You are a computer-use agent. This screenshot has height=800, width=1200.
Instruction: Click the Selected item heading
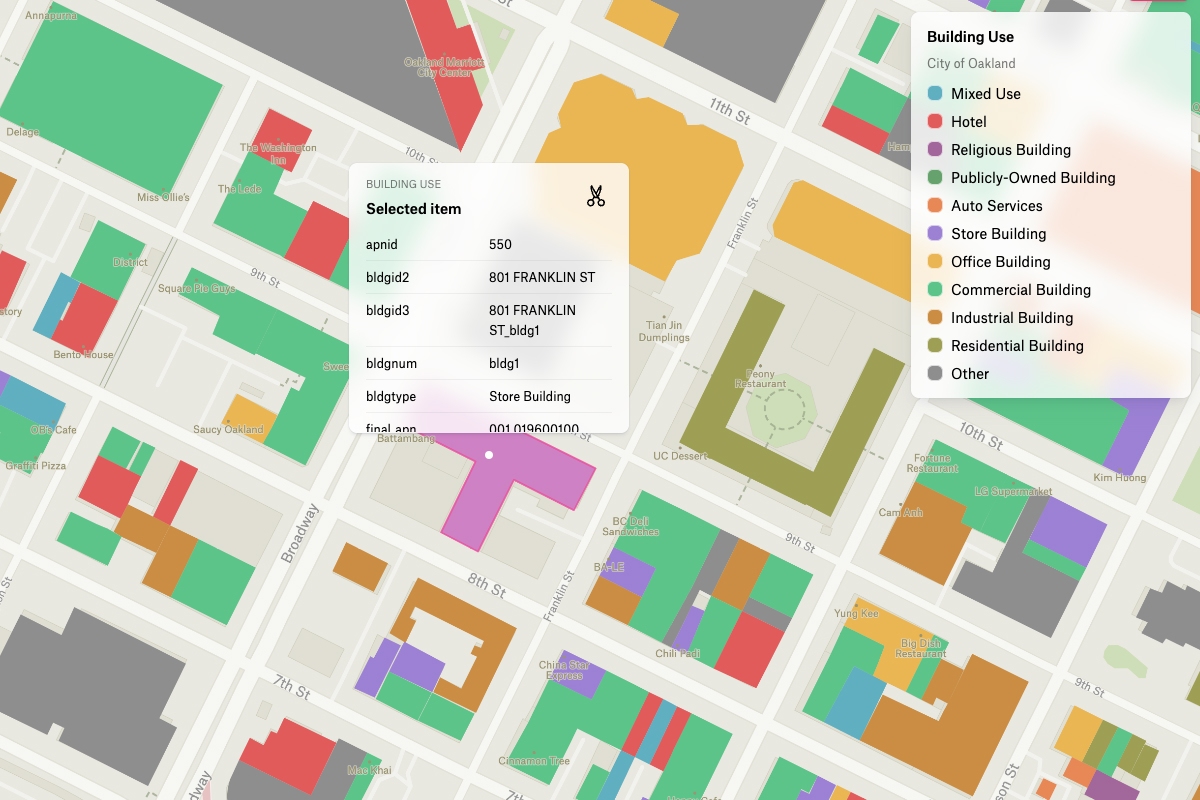[414, 209]
